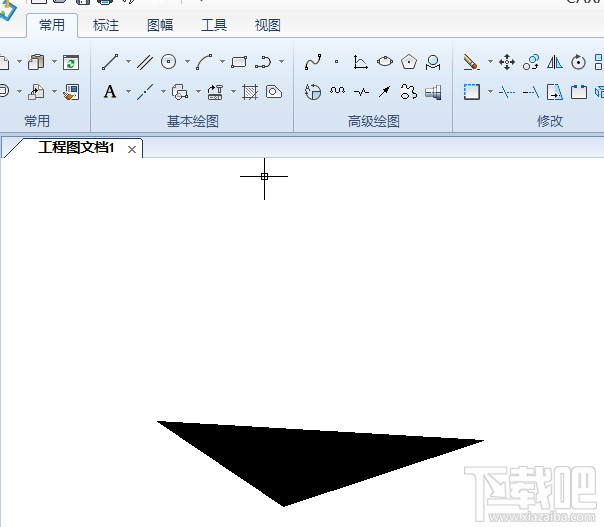Select the Parallel lines tool
604x527 pixels.
point(145,62)
